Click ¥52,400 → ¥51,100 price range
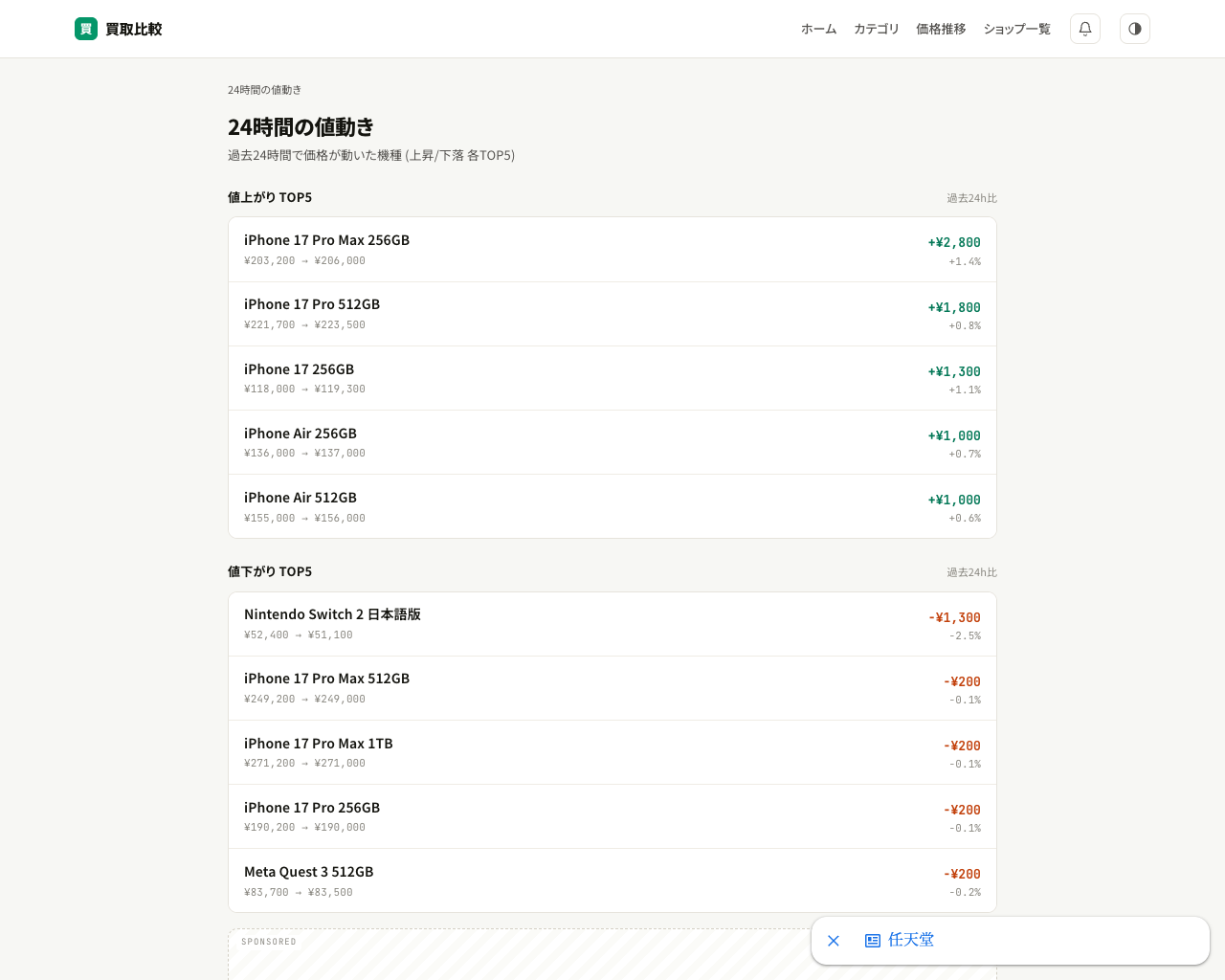 [299, 635]
